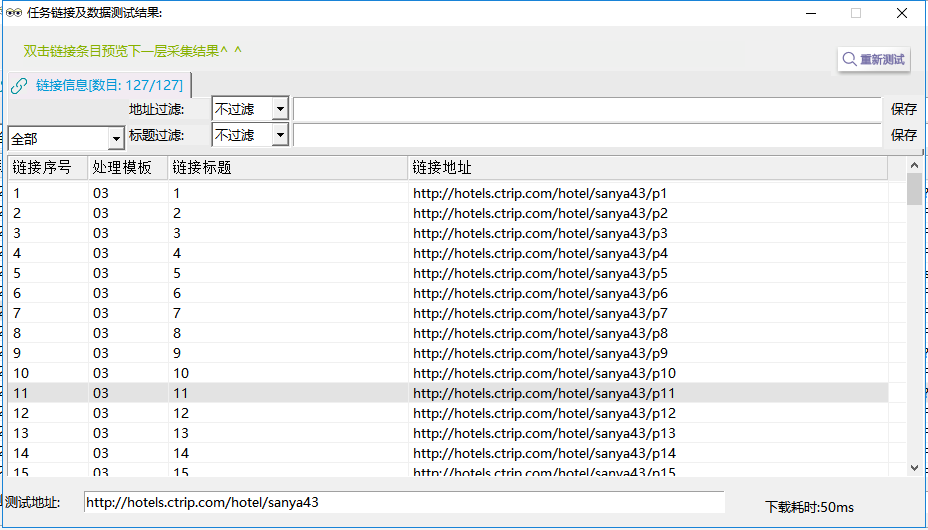The width and height of the screenshot is (928, 530).
Task: Select the row with URL ending /p1
Action: [448, 193]
